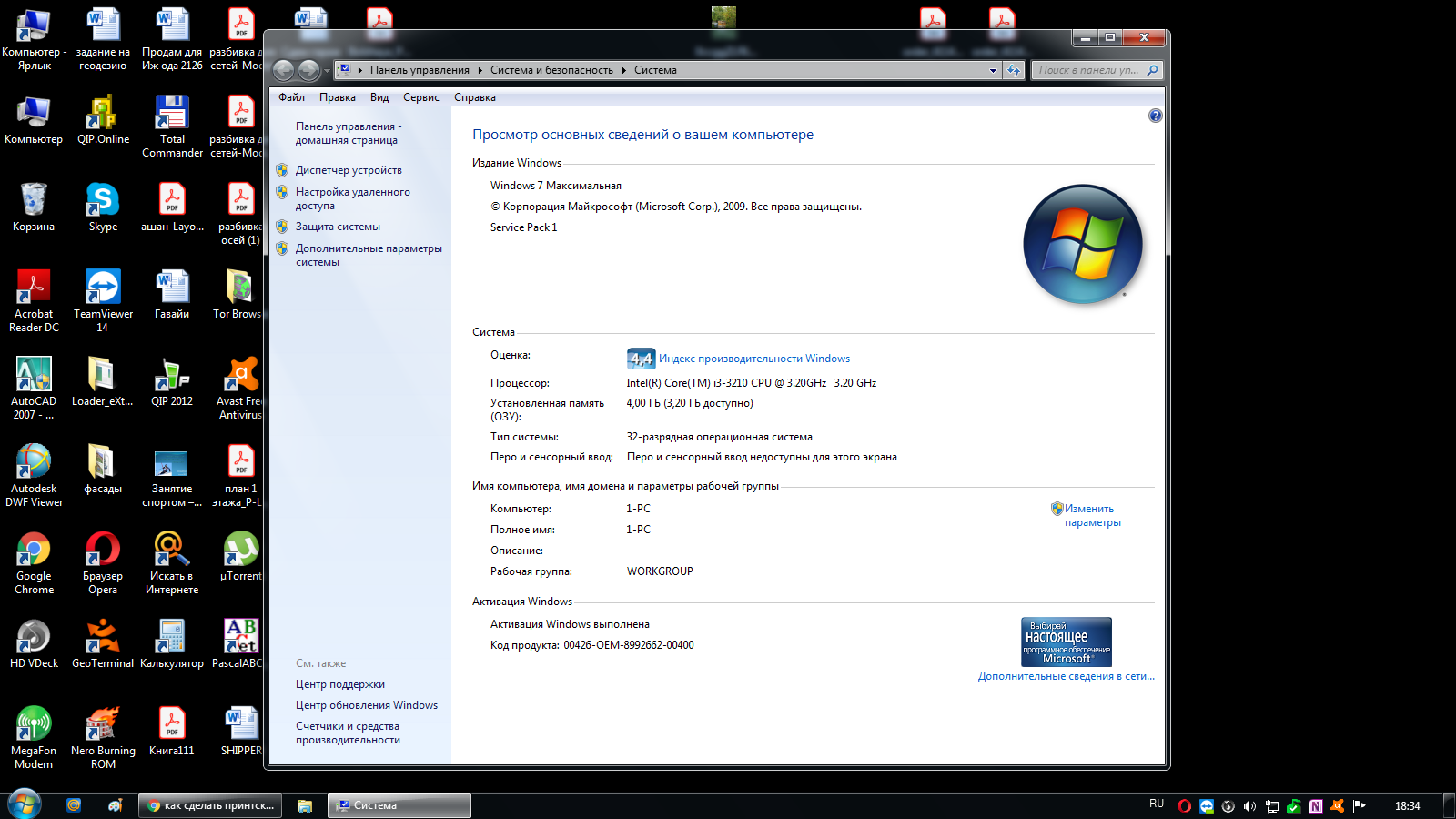Open the Файл menu
This screenshot has height=819, width=1456.
[x=291, y=97]
